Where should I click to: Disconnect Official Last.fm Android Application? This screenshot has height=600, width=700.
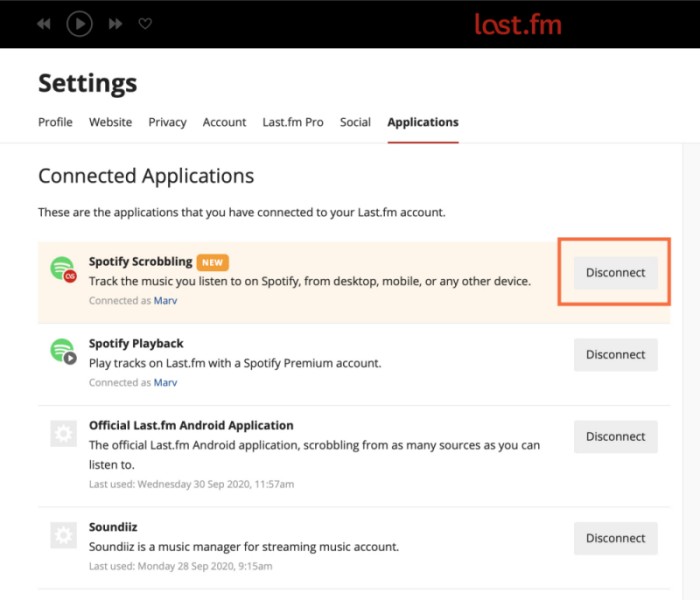[616, 437]
